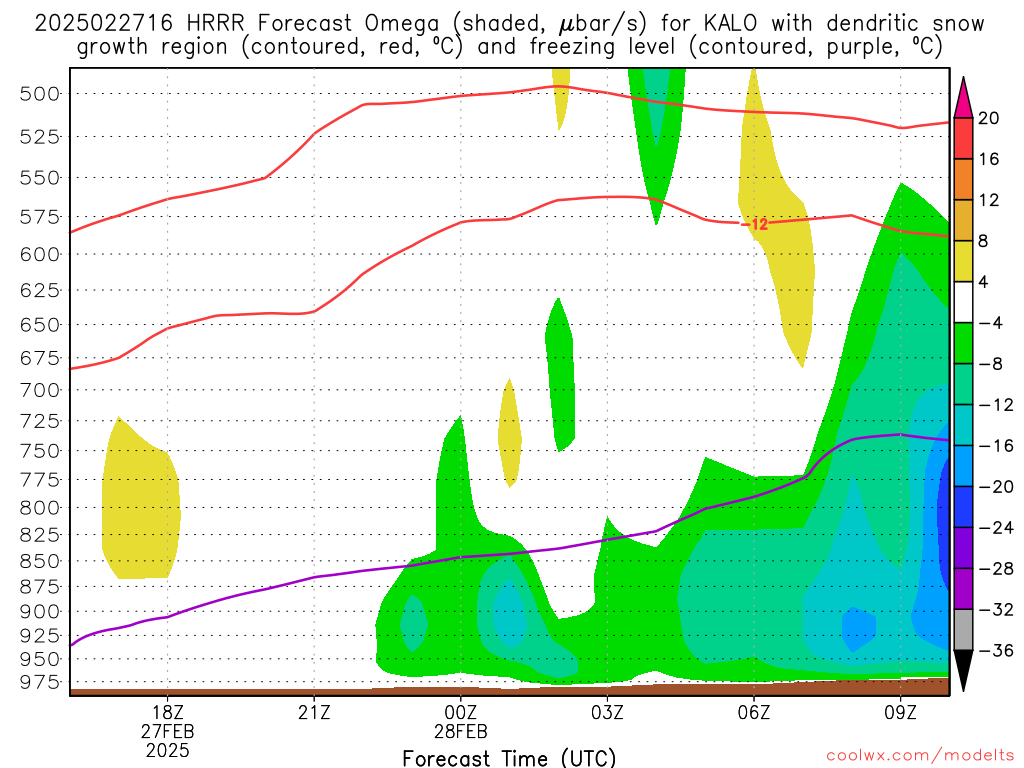Click the bright green -4-to-−8 colorbar swatch

pyautogui.click(x=963, y=344)
